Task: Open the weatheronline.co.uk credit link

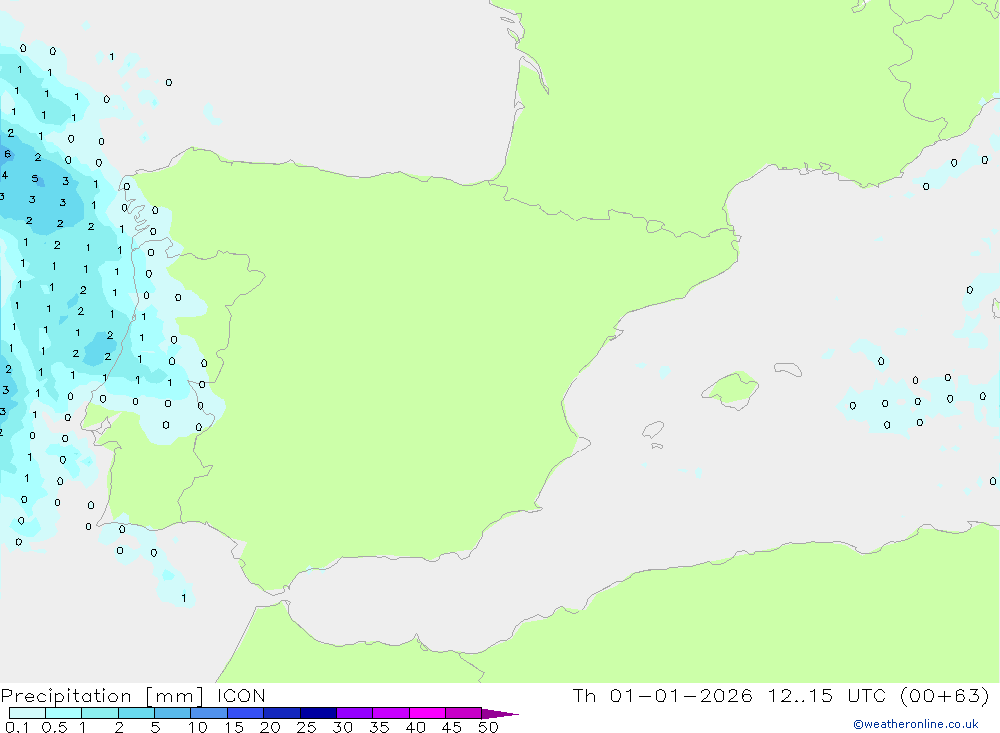Action: point(916,724)
